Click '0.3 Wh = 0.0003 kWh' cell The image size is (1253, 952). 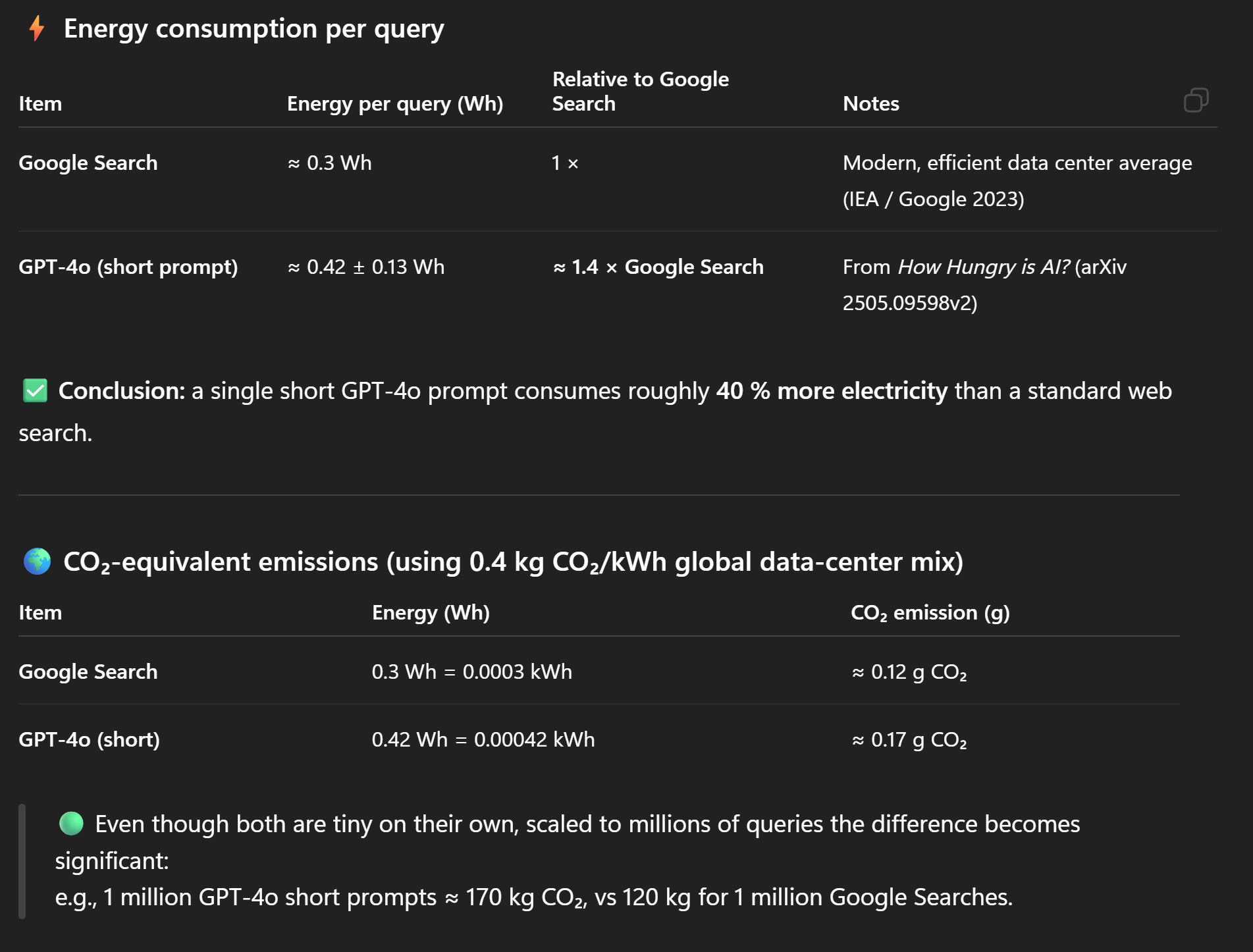click(471, 672)
